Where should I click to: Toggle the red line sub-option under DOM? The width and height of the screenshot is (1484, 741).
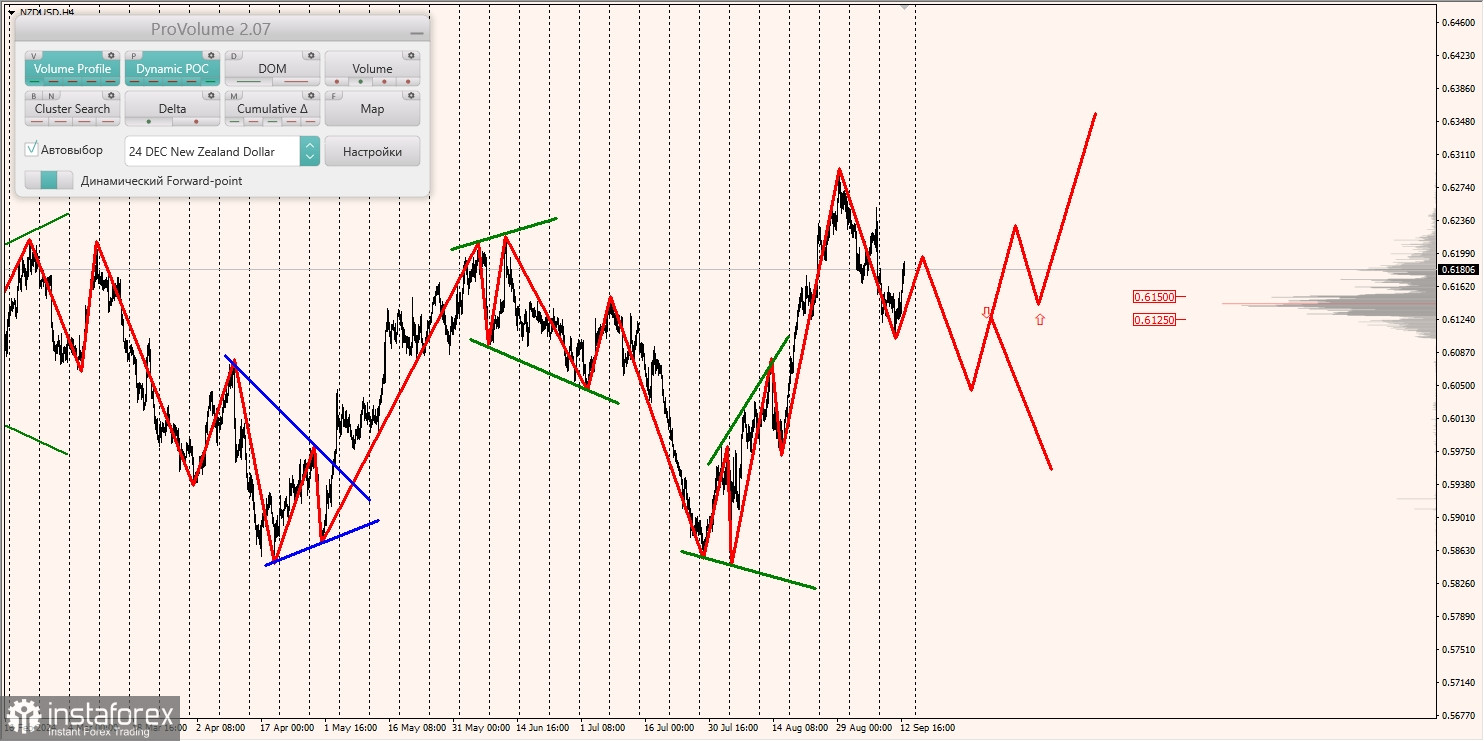(296, 81)
